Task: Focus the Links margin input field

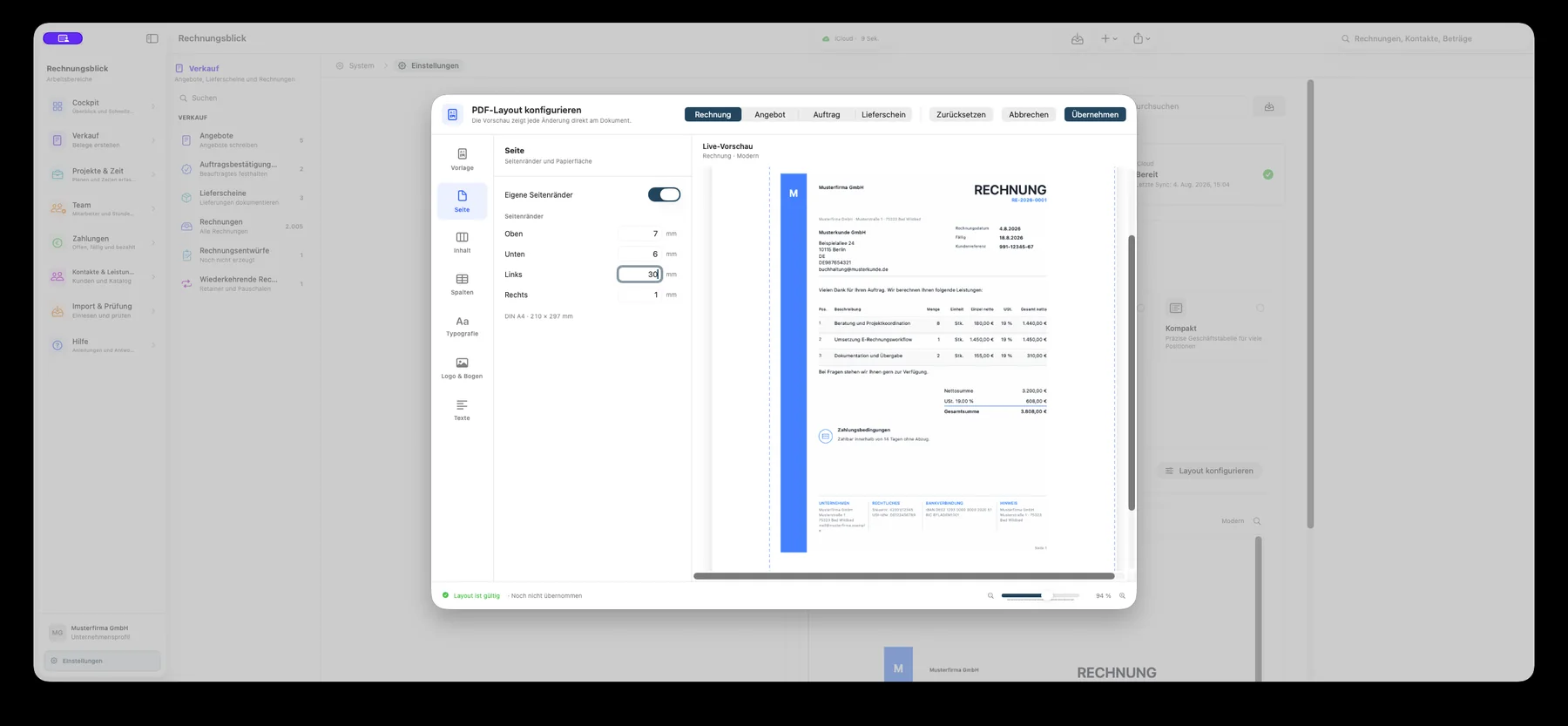Action: pyautogui.click(x=640, y=275)
